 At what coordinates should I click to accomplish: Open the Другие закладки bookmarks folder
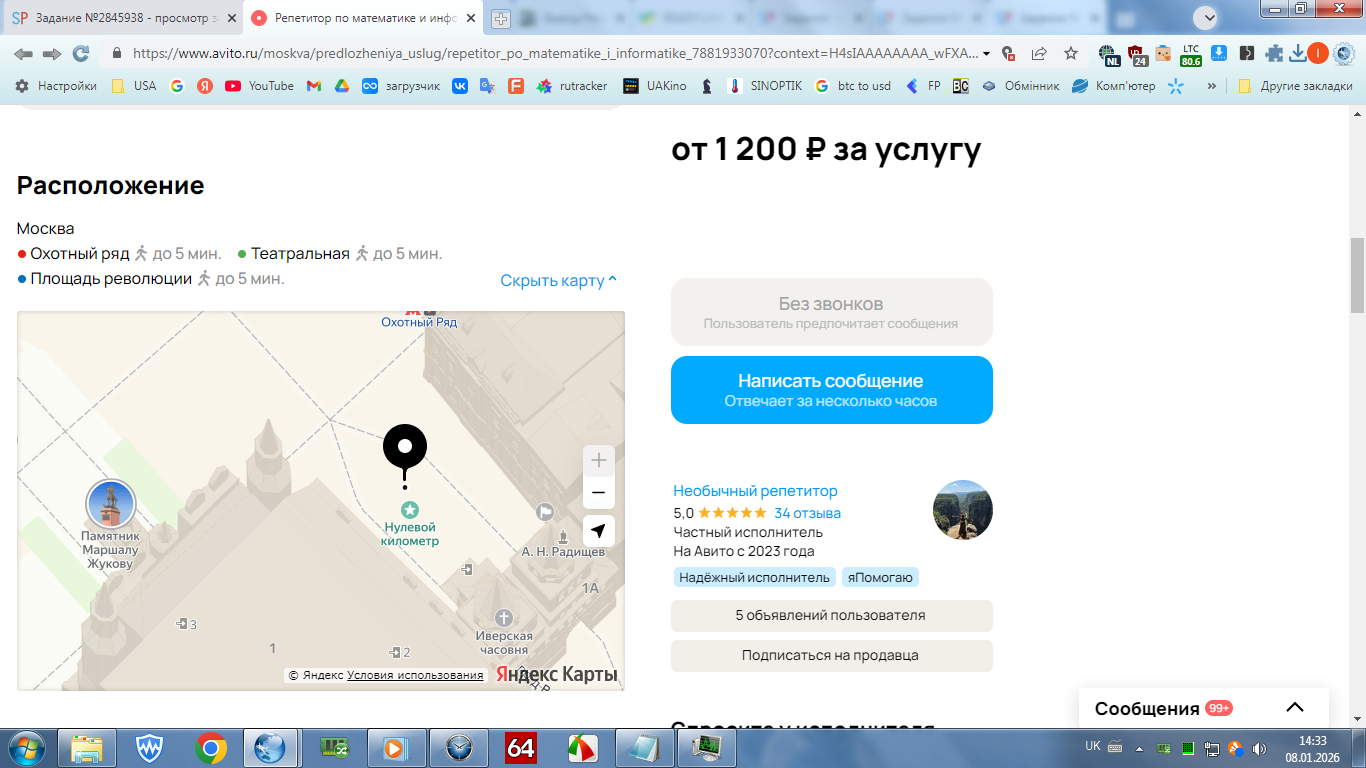coord(1295,86)
